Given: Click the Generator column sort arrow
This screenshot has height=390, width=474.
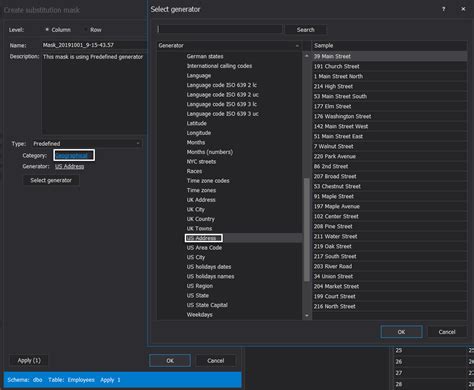Looking at the screenshot, I should [297, 45].
